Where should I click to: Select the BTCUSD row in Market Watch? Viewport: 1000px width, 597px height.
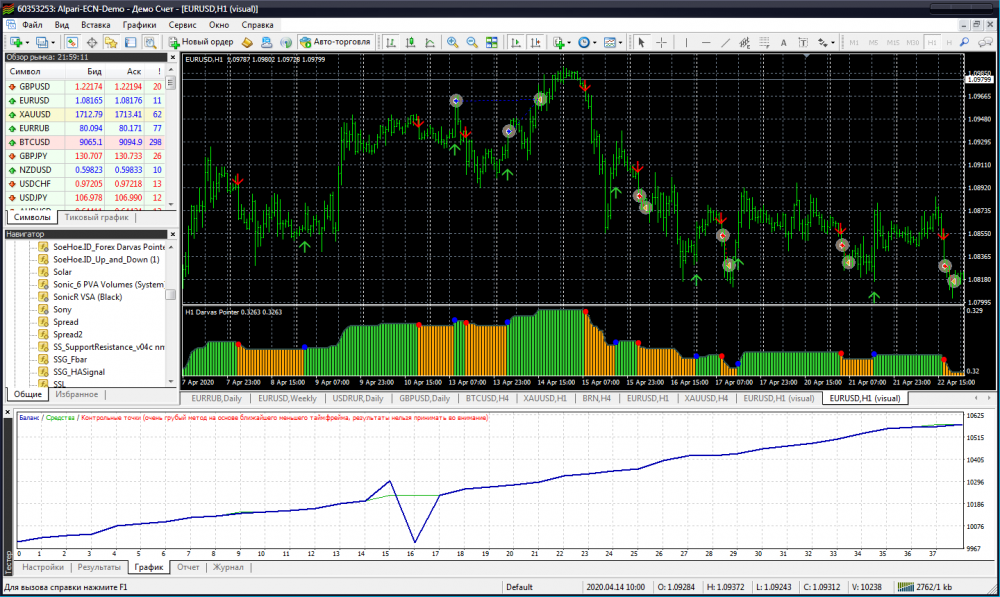coord(35,142)
